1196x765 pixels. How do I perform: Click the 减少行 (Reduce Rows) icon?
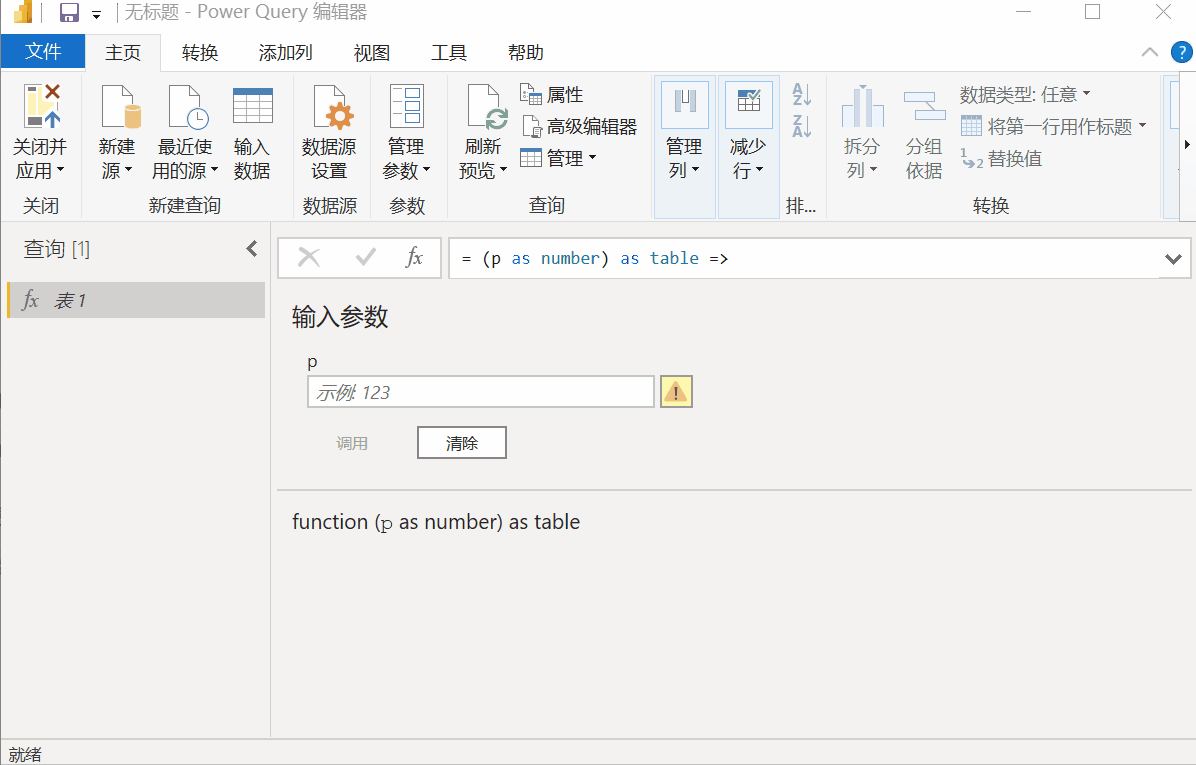[749, 102]
